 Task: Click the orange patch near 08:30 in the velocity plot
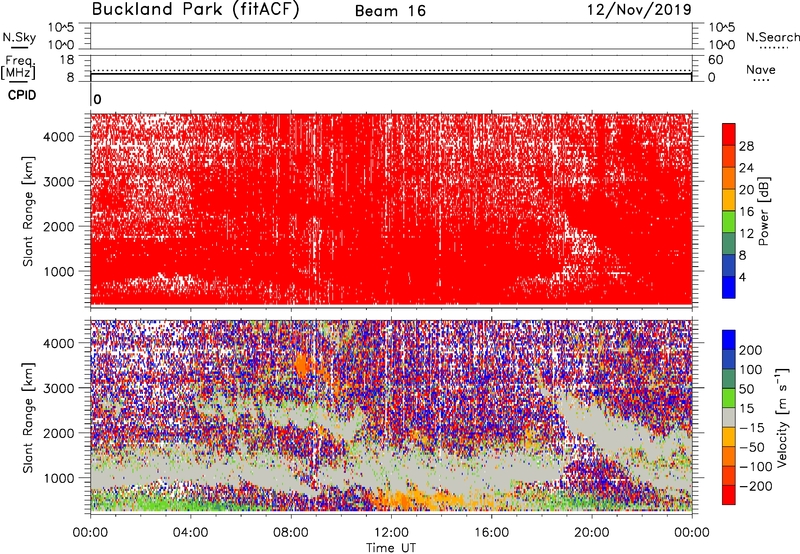(302, 366)
